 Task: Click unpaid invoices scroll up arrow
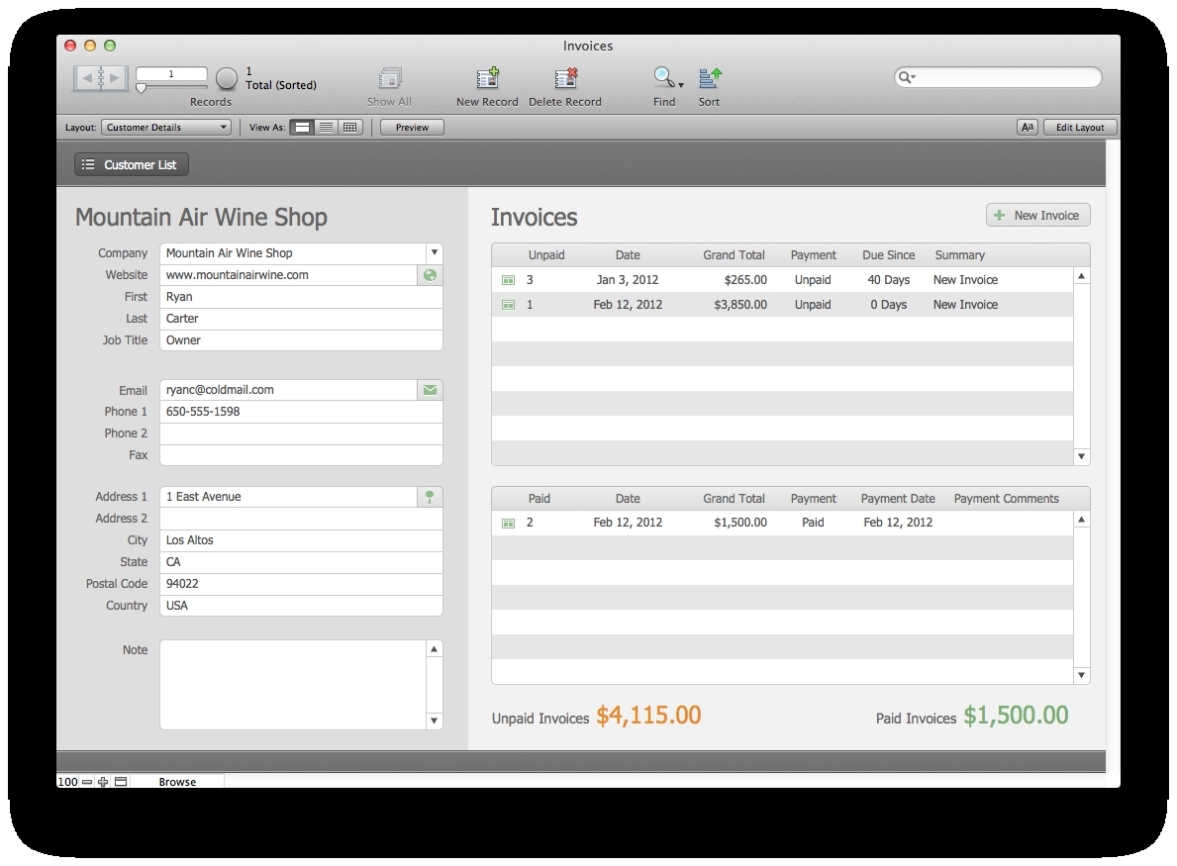[1081, 276]
